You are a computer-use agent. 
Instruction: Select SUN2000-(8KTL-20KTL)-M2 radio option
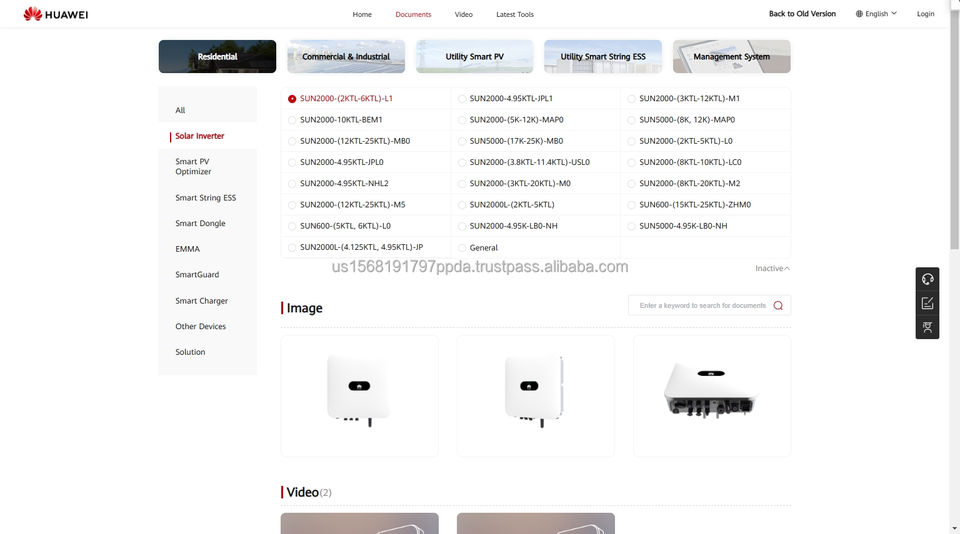[631, 184]
